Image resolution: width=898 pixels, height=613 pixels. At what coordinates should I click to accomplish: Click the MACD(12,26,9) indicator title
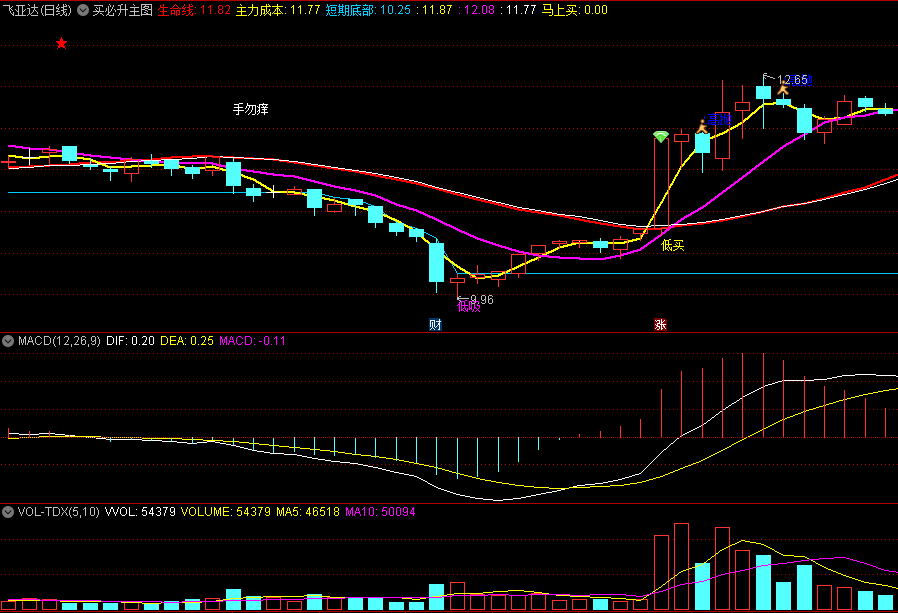click(x=59, y=341)
